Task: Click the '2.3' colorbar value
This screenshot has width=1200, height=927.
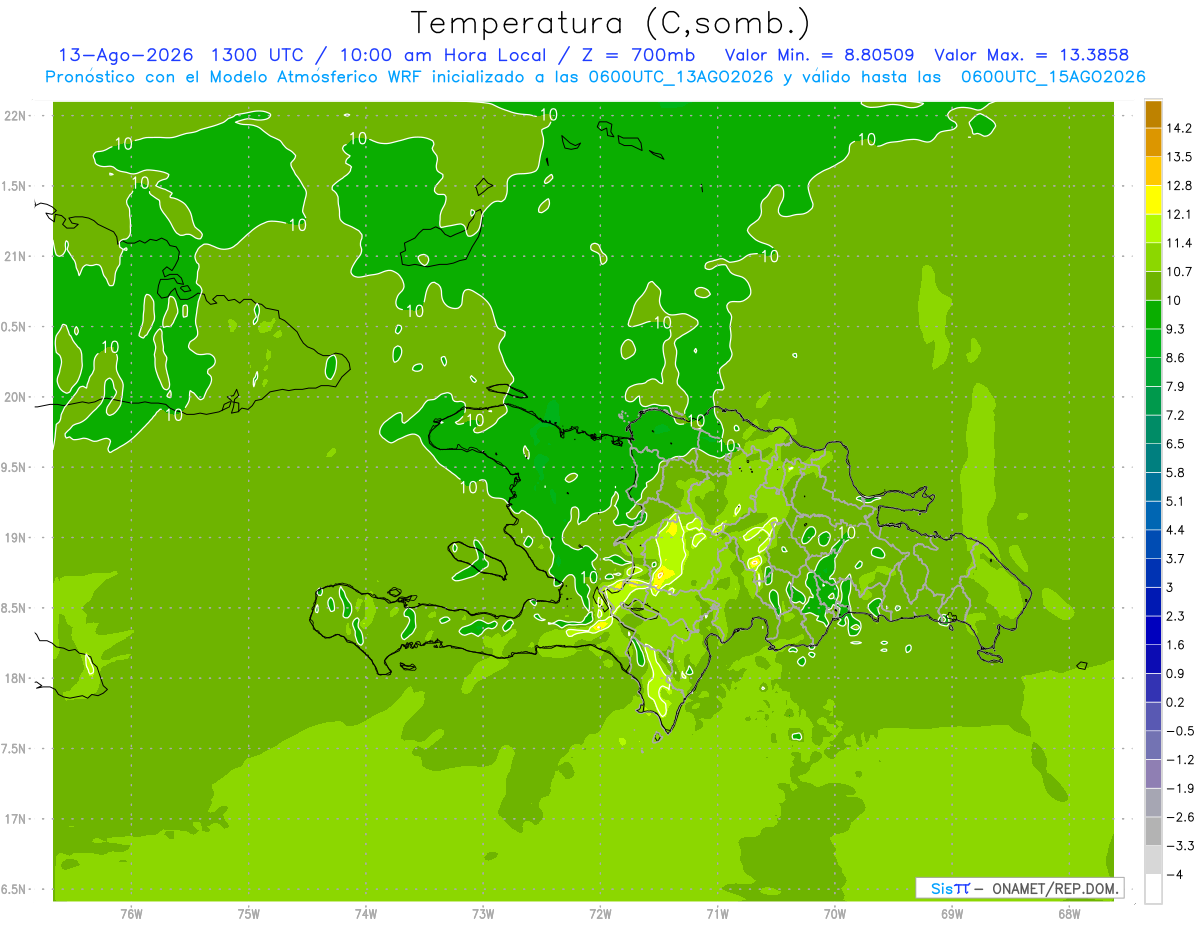Action: [x=1177, y=615]
